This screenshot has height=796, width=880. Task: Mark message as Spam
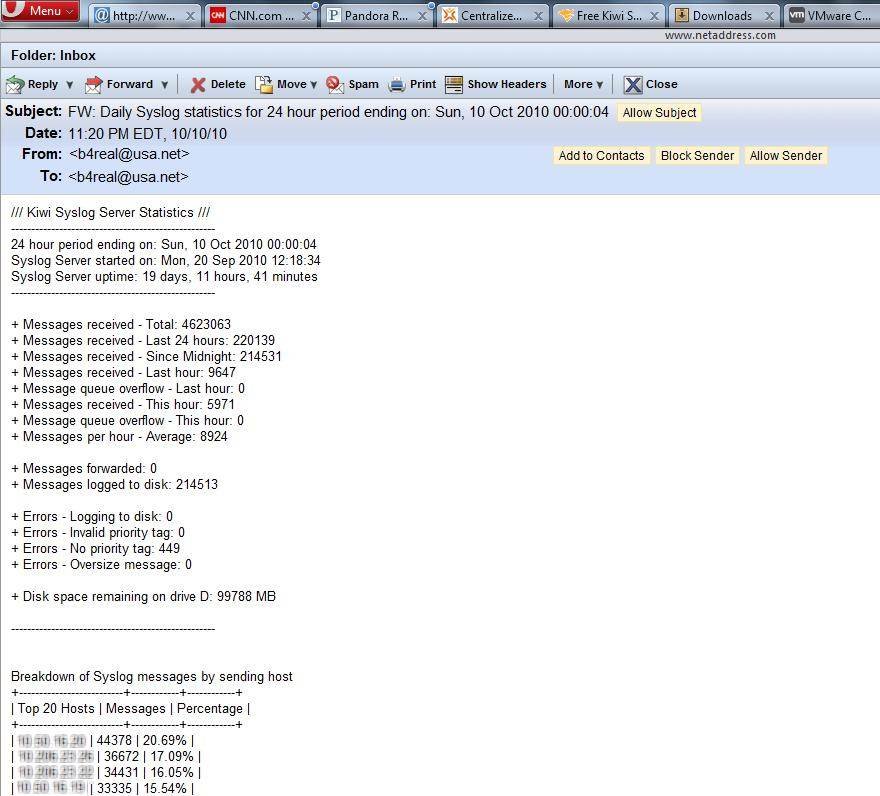tap(352, 85)
